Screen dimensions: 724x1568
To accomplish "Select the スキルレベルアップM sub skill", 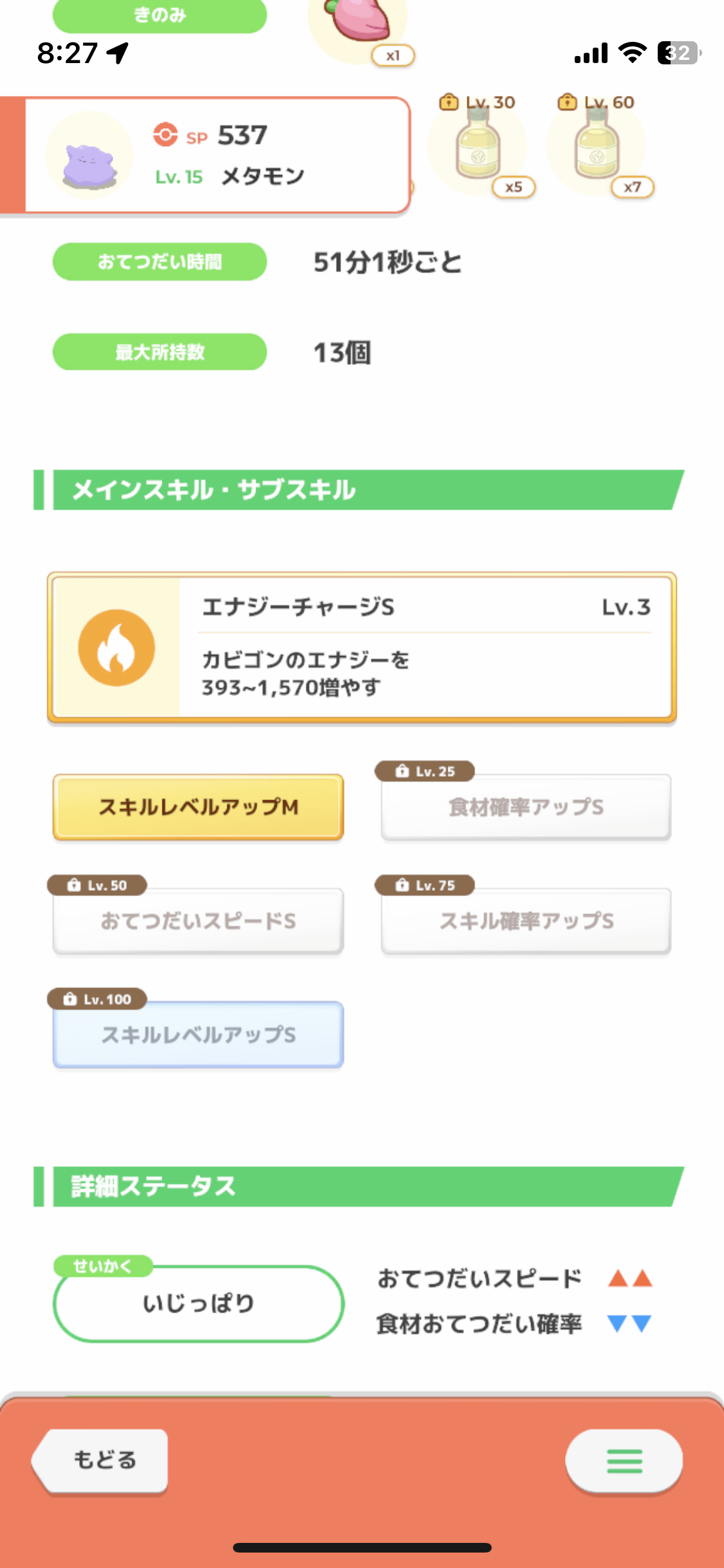I will [x=198, y=807].
